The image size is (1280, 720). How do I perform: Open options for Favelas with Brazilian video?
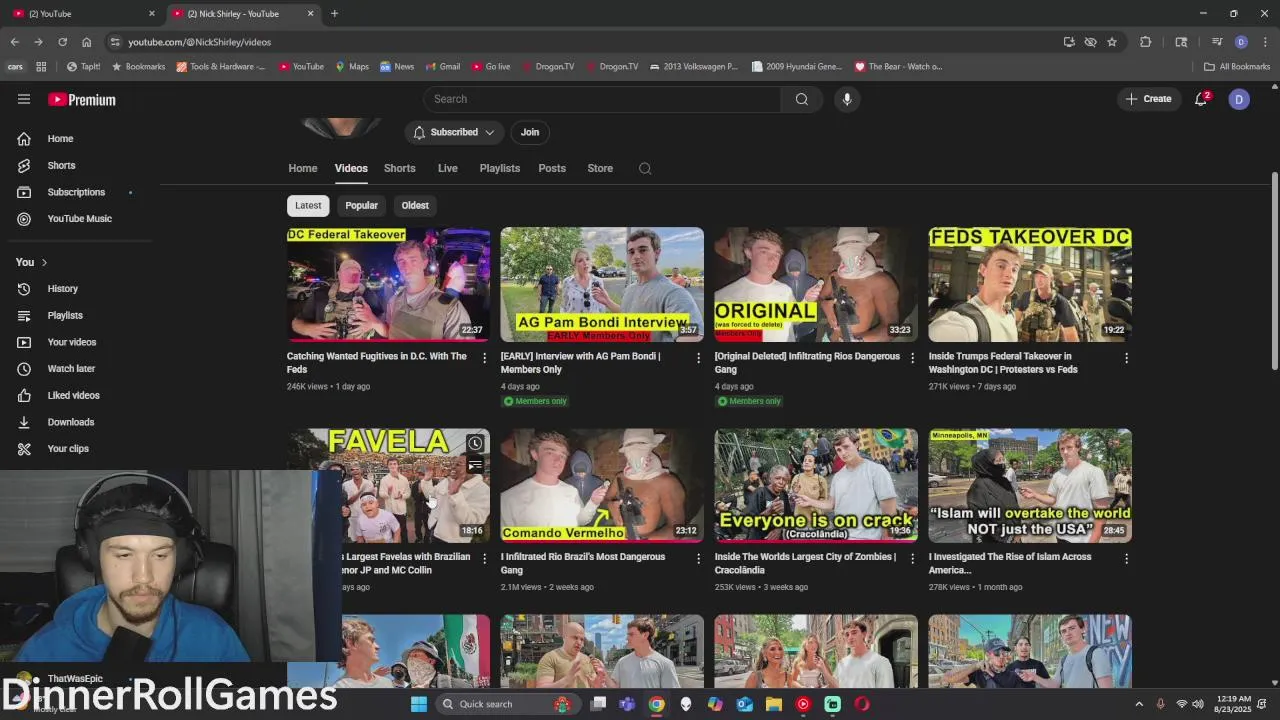pyautogui.click(x=485, y=559)
